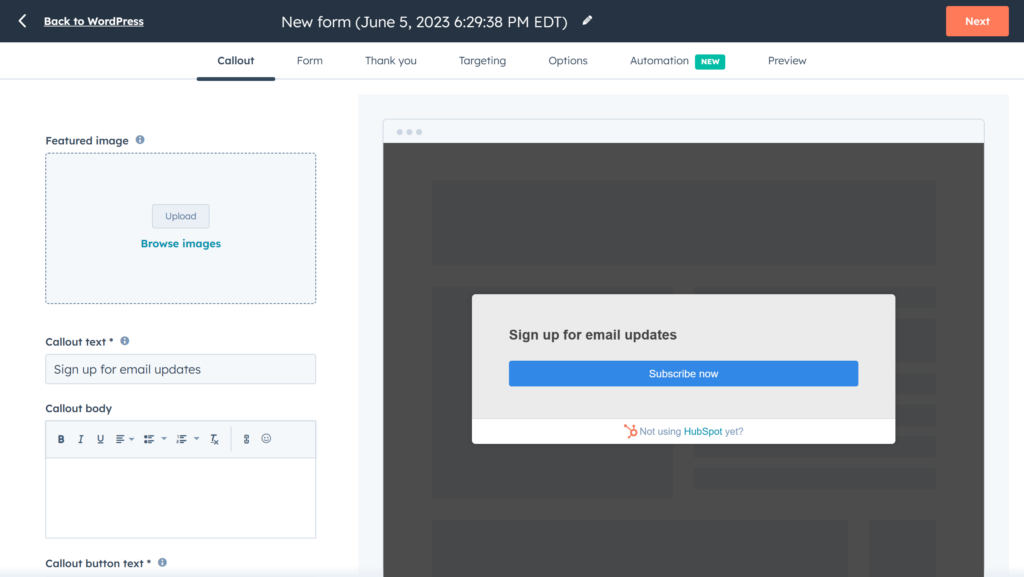Open the emoji picker

[x=266, y=439]
